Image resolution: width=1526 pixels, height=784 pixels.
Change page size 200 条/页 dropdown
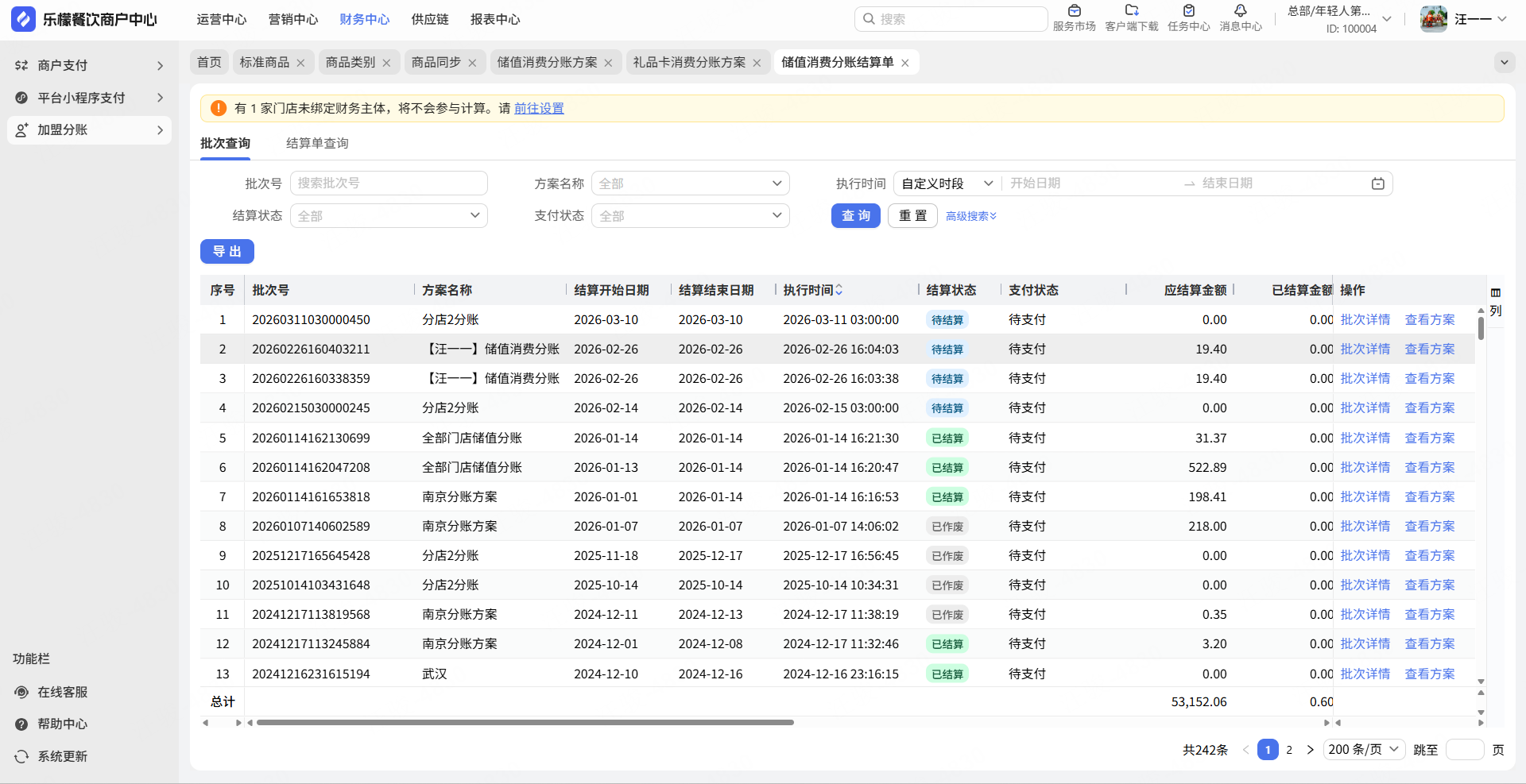[x=1363, y=750]
